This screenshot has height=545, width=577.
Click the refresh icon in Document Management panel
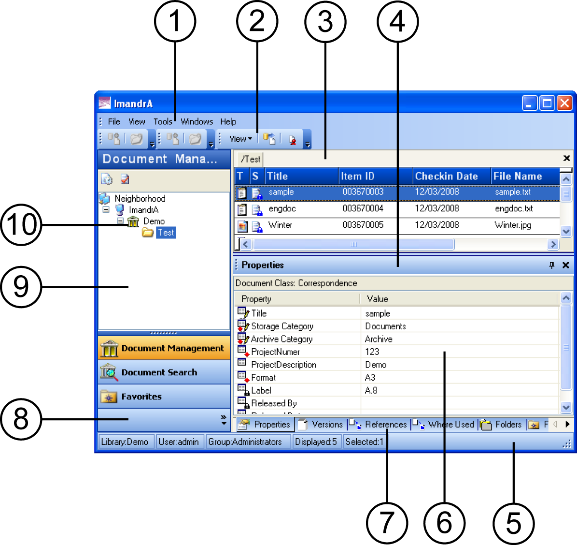pyautogui.click(x=107, y=179)
